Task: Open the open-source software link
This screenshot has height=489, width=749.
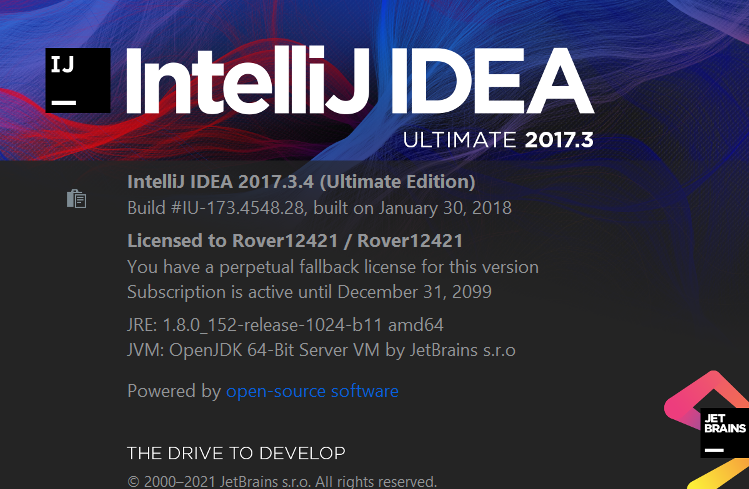Action: [312, 391]
